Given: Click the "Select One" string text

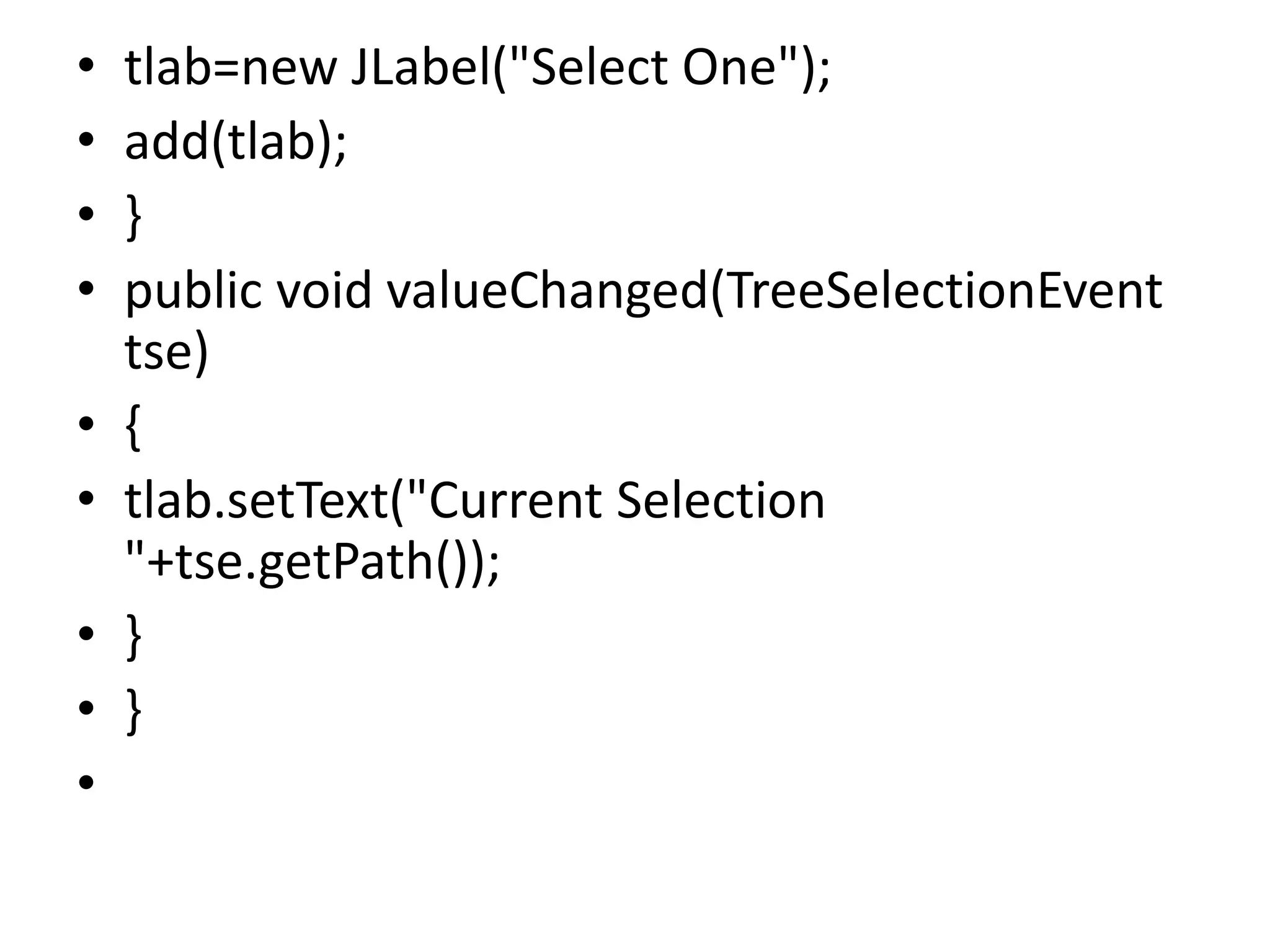Looking at the screenshot, I should (655, 67).
